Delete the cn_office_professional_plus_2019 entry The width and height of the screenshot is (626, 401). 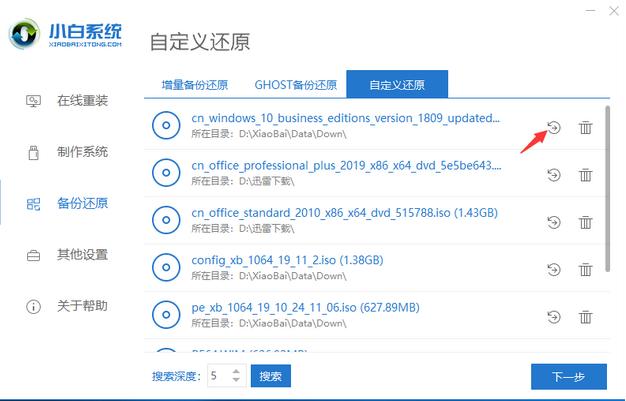585,175
